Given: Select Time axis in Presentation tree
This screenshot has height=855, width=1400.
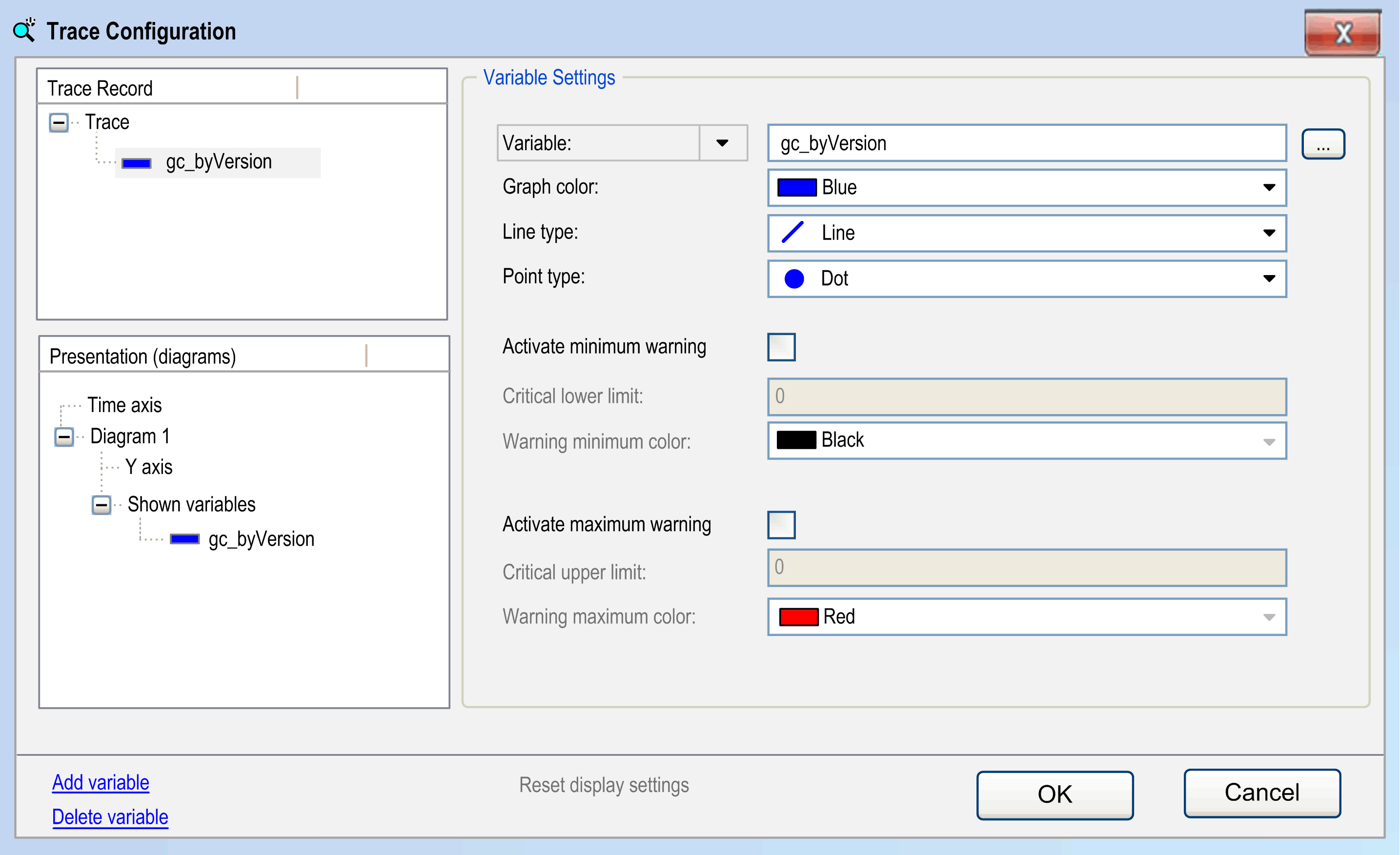Looking at the screenshot, I should pos(124,405).
